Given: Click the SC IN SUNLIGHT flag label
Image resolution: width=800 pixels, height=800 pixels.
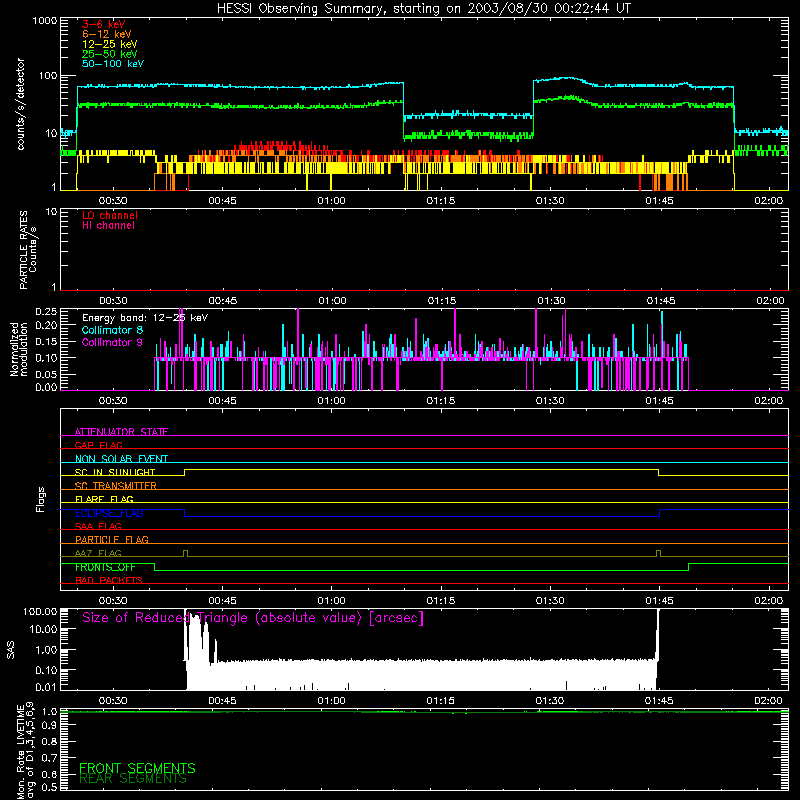Looking at the screenshot, I should tap(115, 472).
